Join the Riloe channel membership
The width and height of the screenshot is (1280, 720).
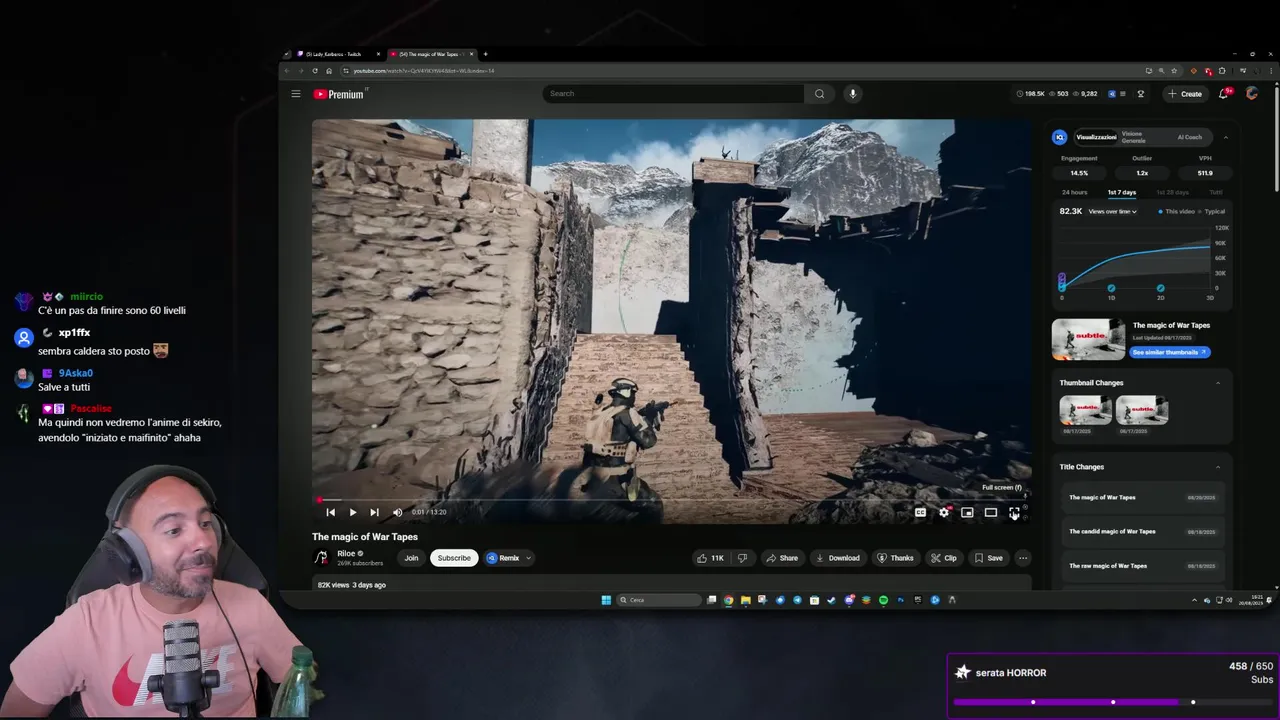click(x=411, y=558)
